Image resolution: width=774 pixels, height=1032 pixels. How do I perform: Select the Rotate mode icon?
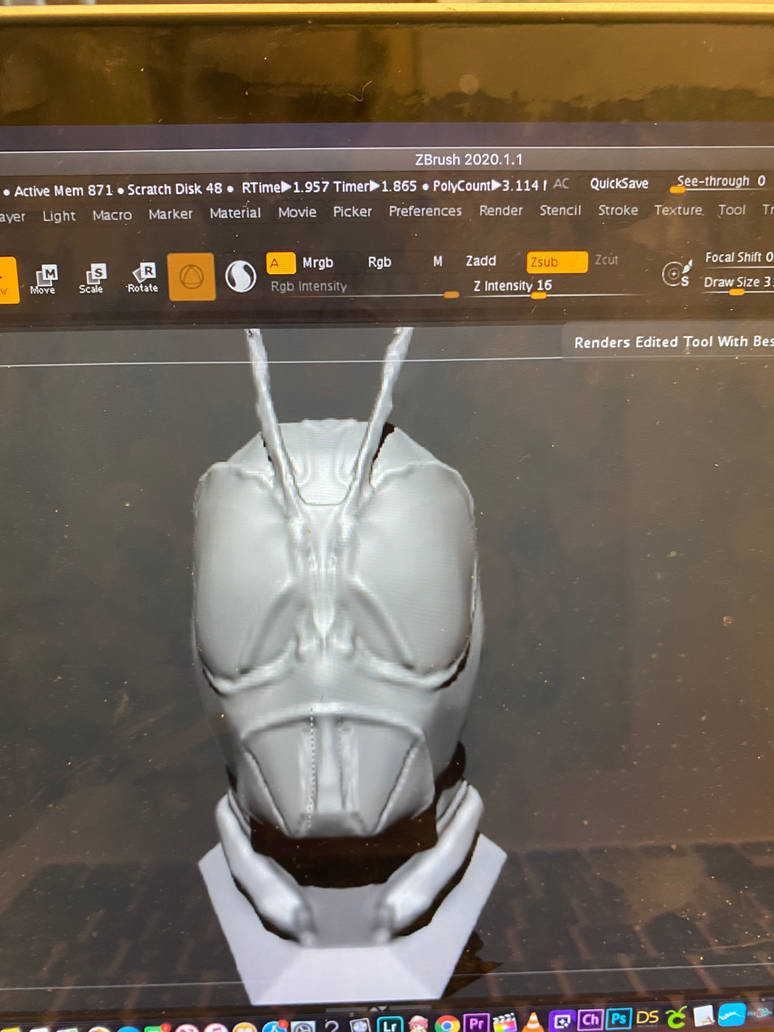pos(143,278)
